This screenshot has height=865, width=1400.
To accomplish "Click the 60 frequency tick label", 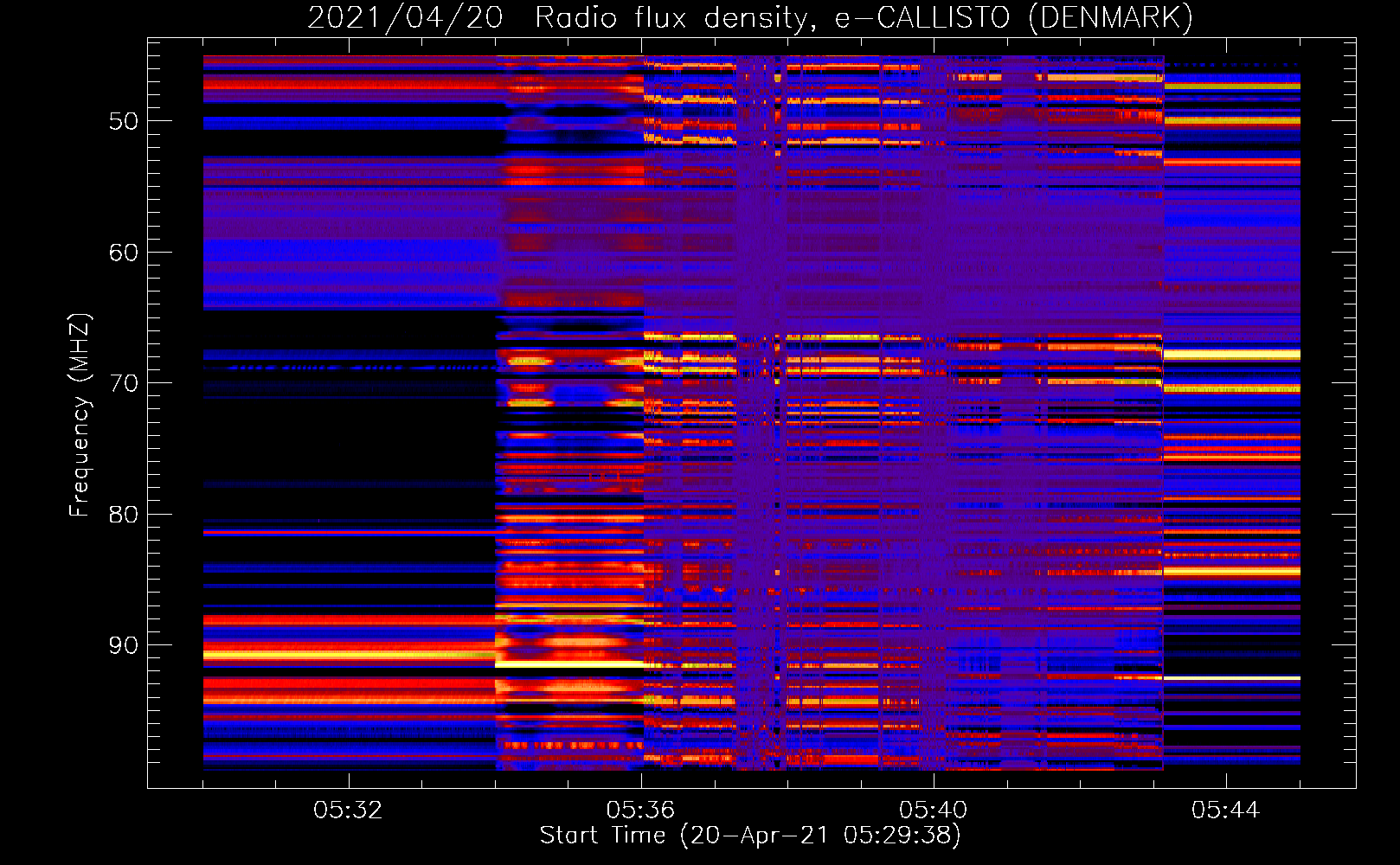I will click(124, 253).
